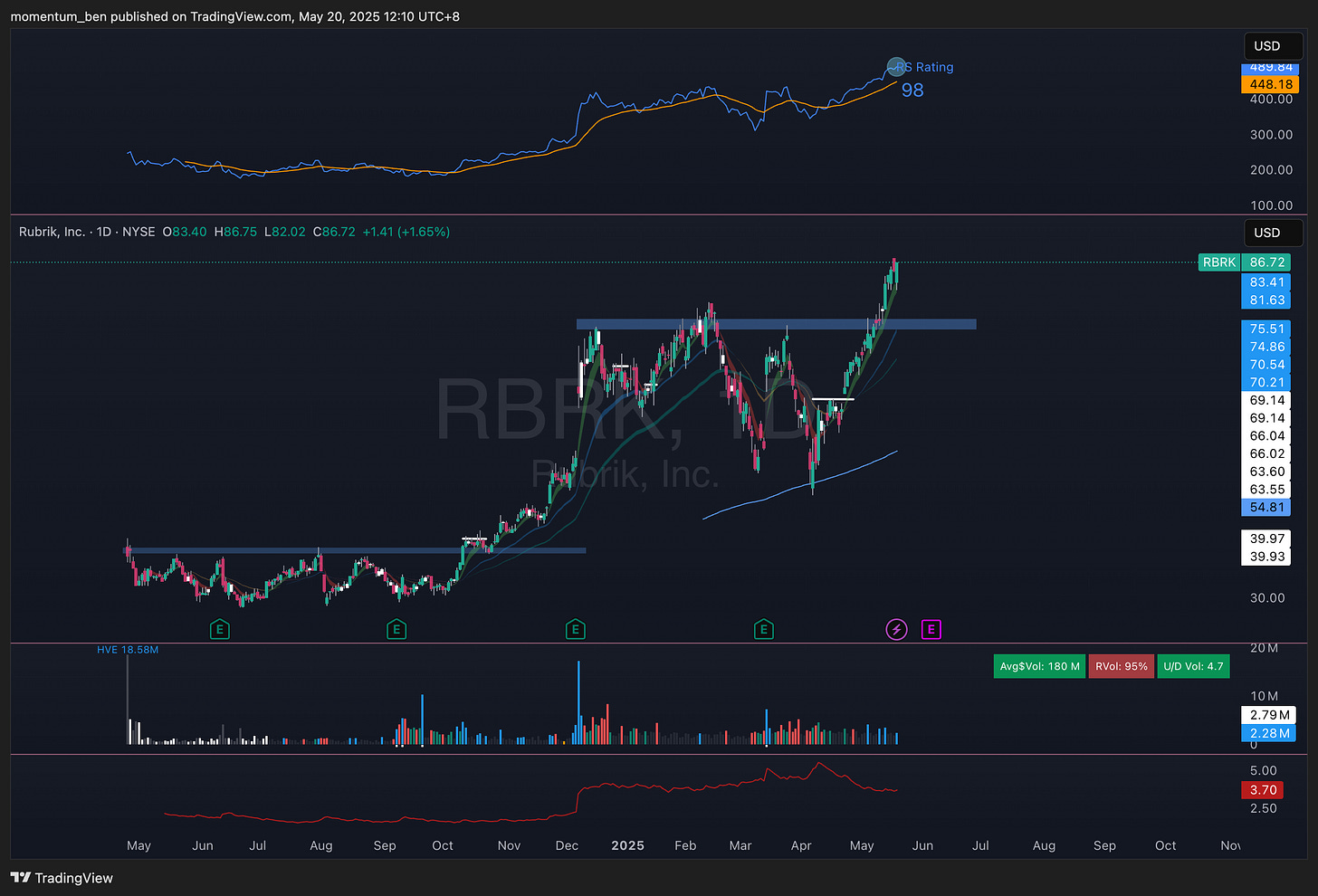Click the RS Rating value 98
1318x896 pixels.
click(x=912, y=91)
